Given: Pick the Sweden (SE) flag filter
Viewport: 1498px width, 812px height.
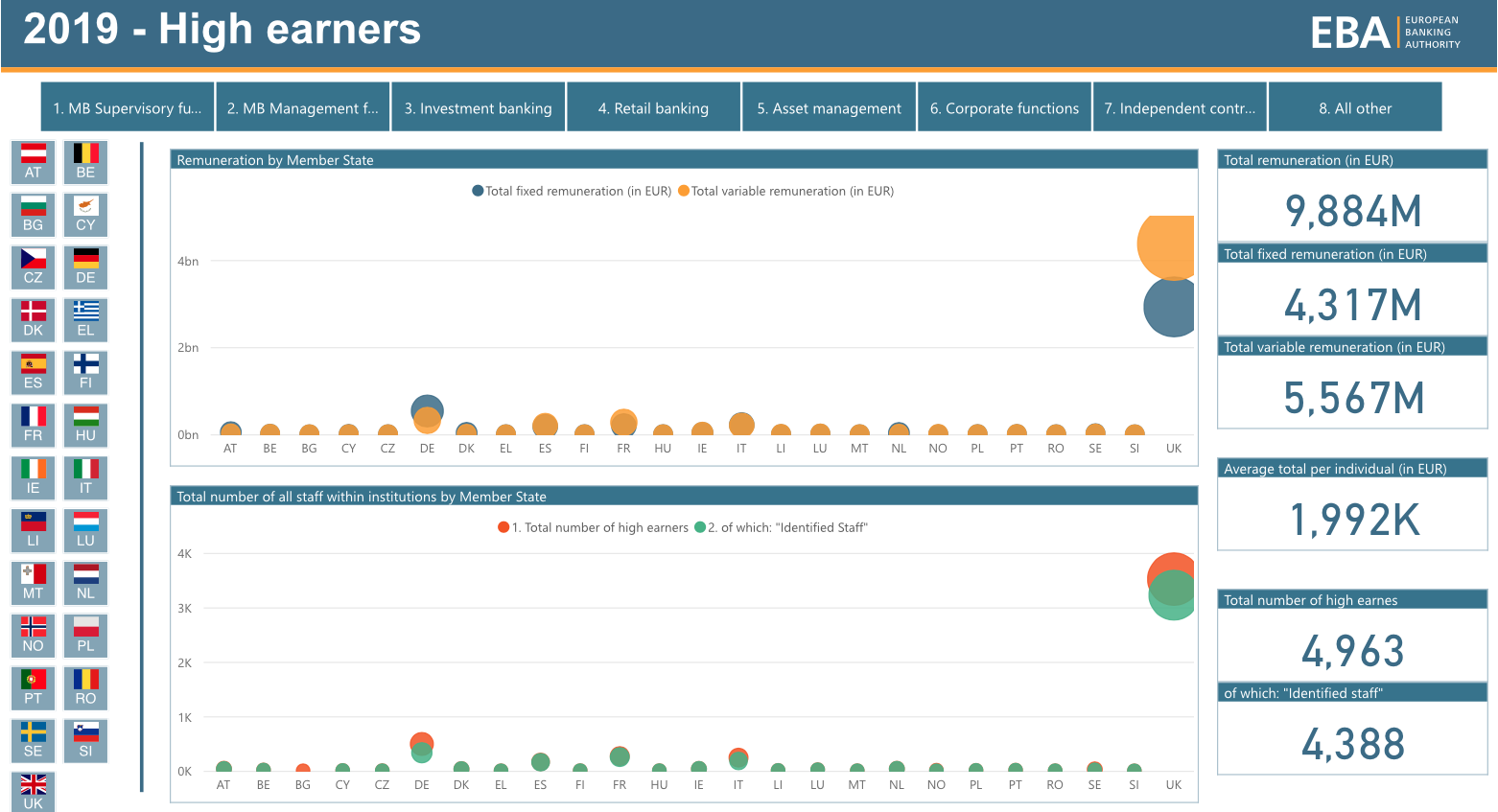Looking at the screenshot, I should 34,740.
